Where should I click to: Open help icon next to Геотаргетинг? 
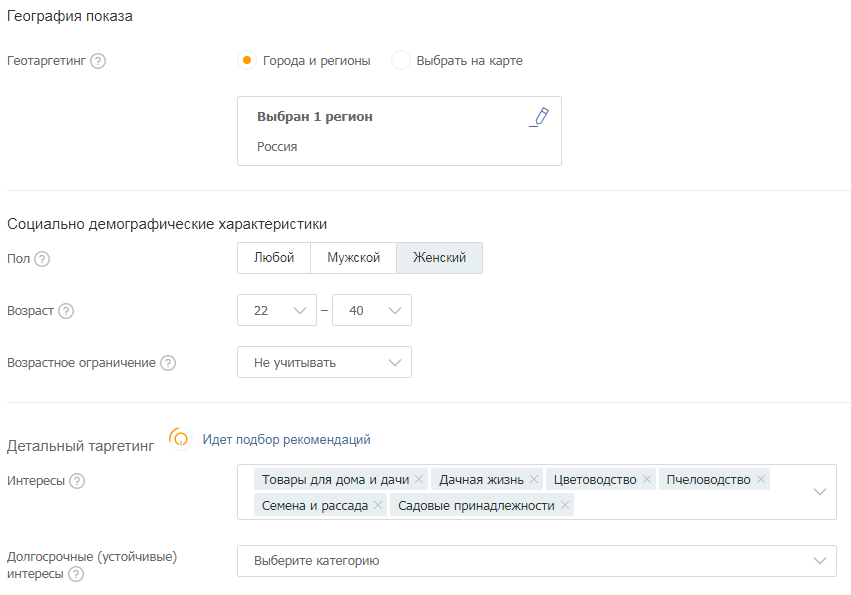click(98, 61)
